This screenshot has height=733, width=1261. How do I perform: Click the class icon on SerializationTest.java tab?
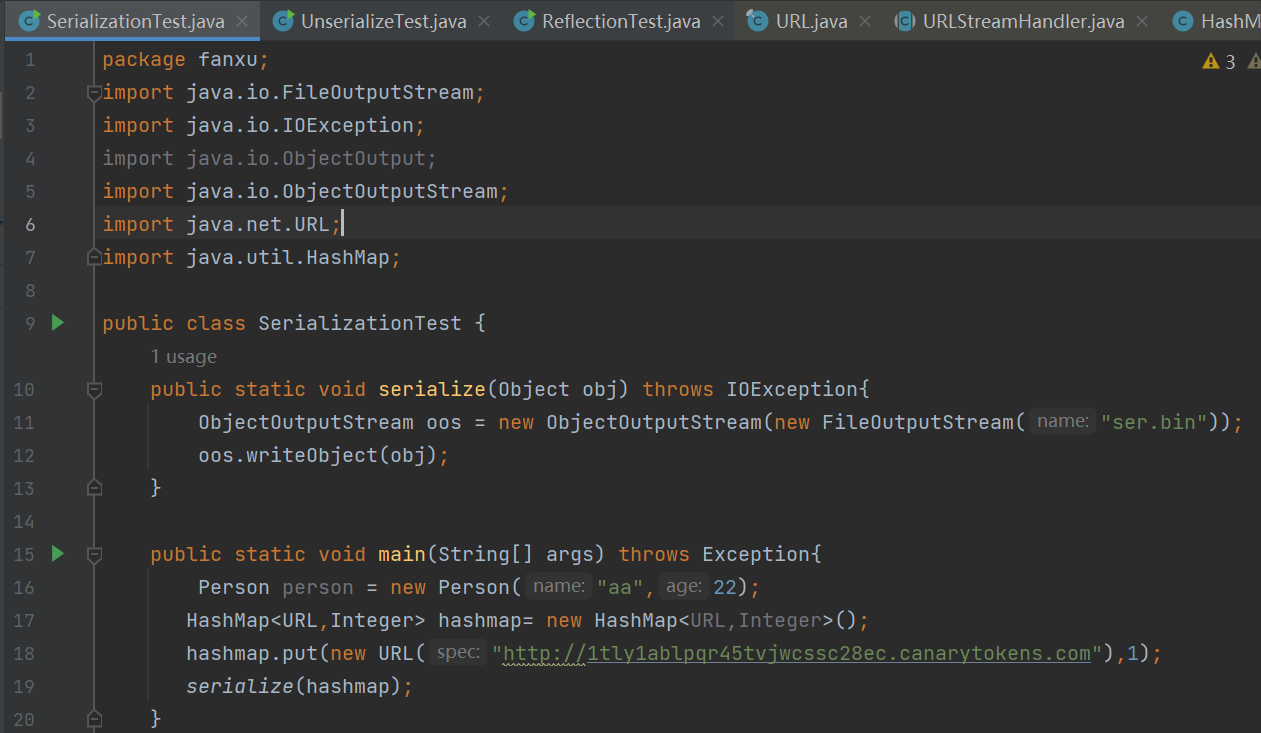[x=29, y=21]
